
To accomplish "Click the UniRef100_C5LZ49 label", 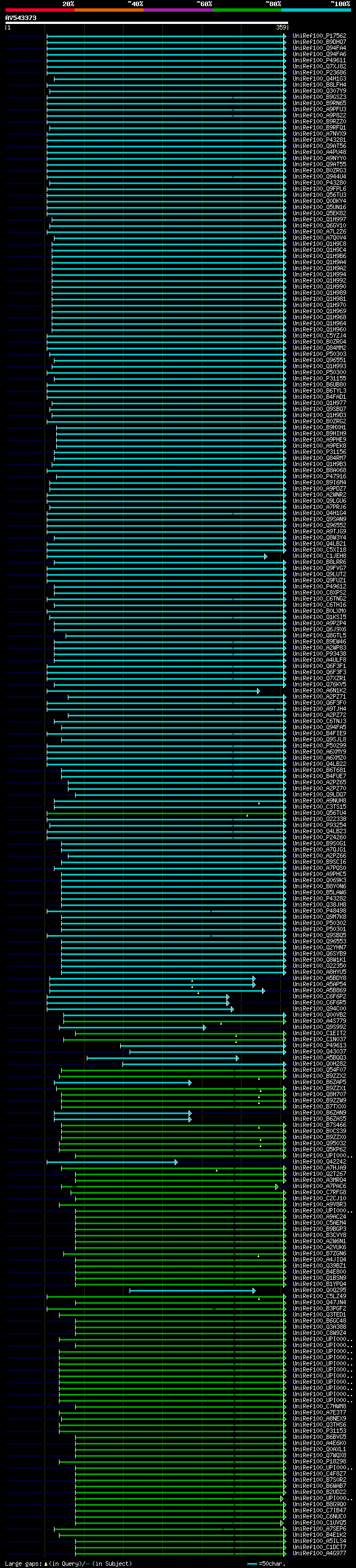I will point(319,1297).
